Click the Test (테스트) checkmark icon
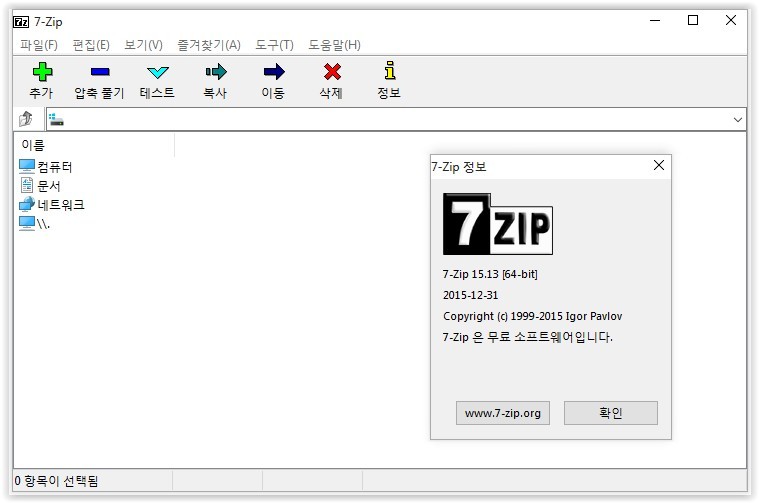Screen dimensions: 759x503 point(157,72)
